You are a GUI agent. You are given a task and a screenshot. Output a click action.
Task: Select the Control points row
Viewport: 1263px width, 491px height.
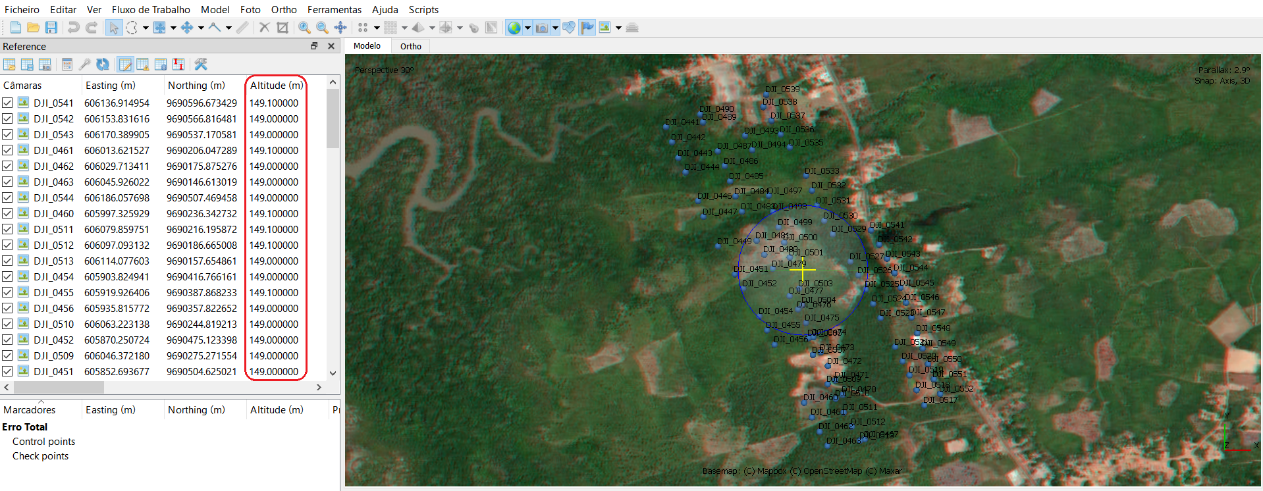point(43,441)
